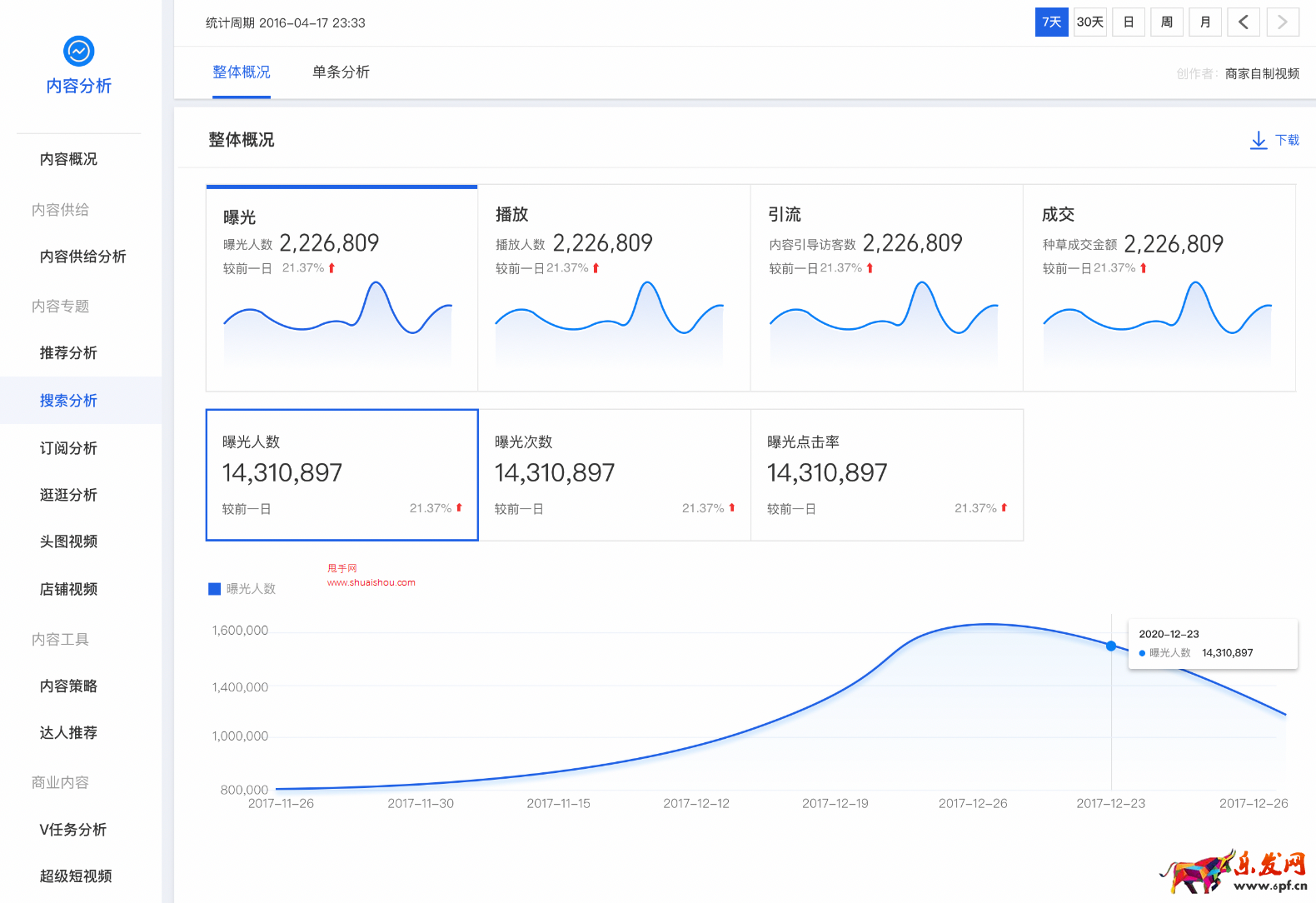The width and height of the screenshot is (1316, 903).
Task: Open the 整体概况 tab
Action: 242,72
